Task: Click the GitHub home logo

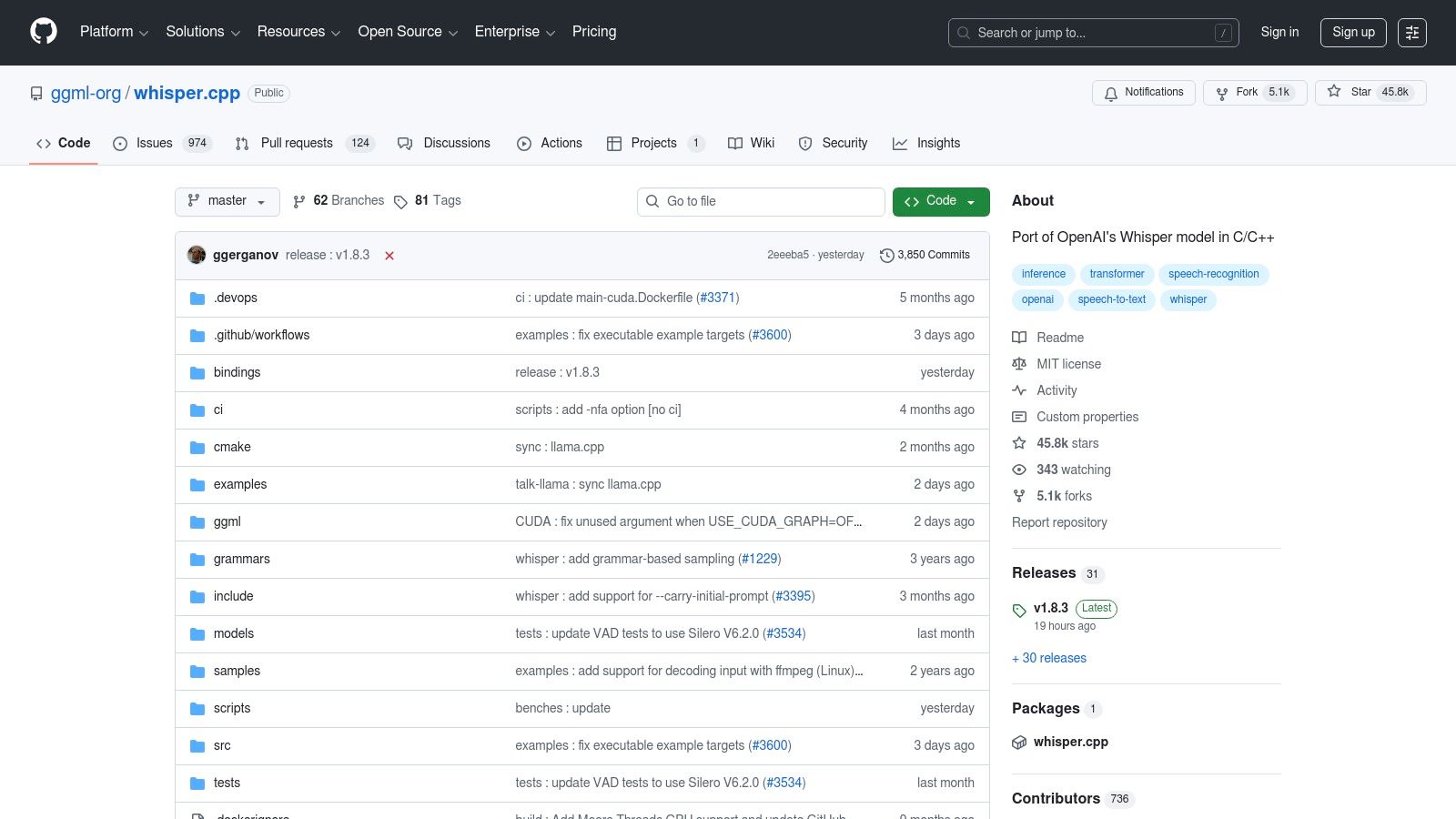Action: pyautogui.click(x=43, y=32)
